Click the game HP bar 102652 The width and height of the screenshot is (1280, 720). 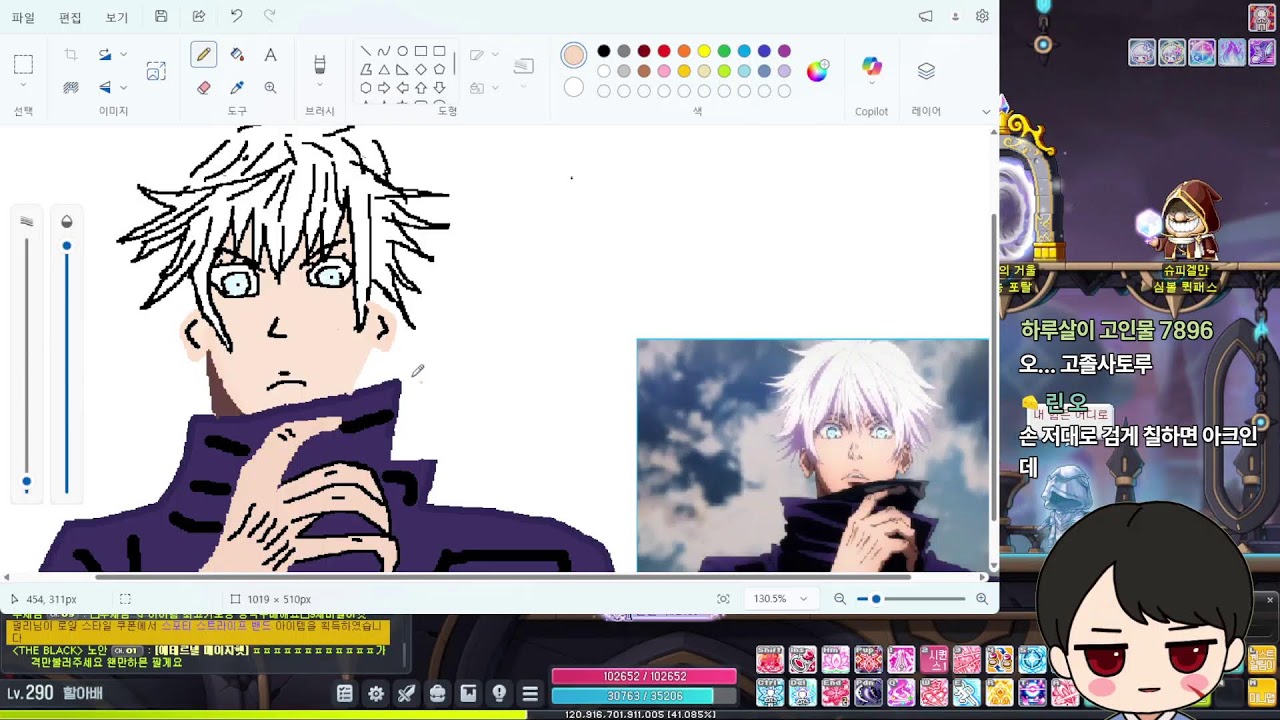(x=644, y=677)
